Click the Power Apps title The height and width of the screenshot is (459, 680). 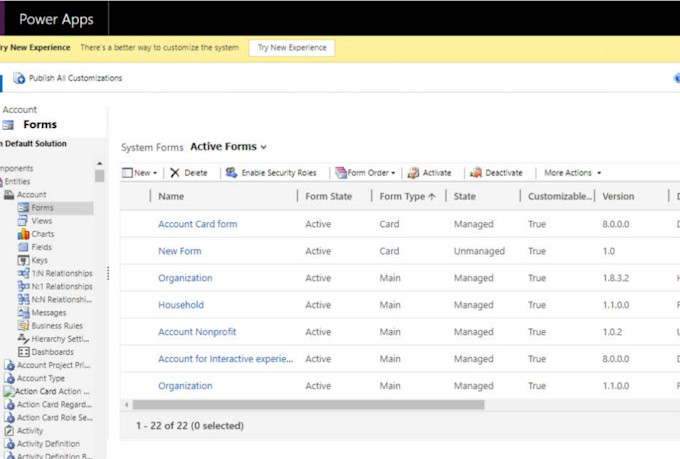56,19
